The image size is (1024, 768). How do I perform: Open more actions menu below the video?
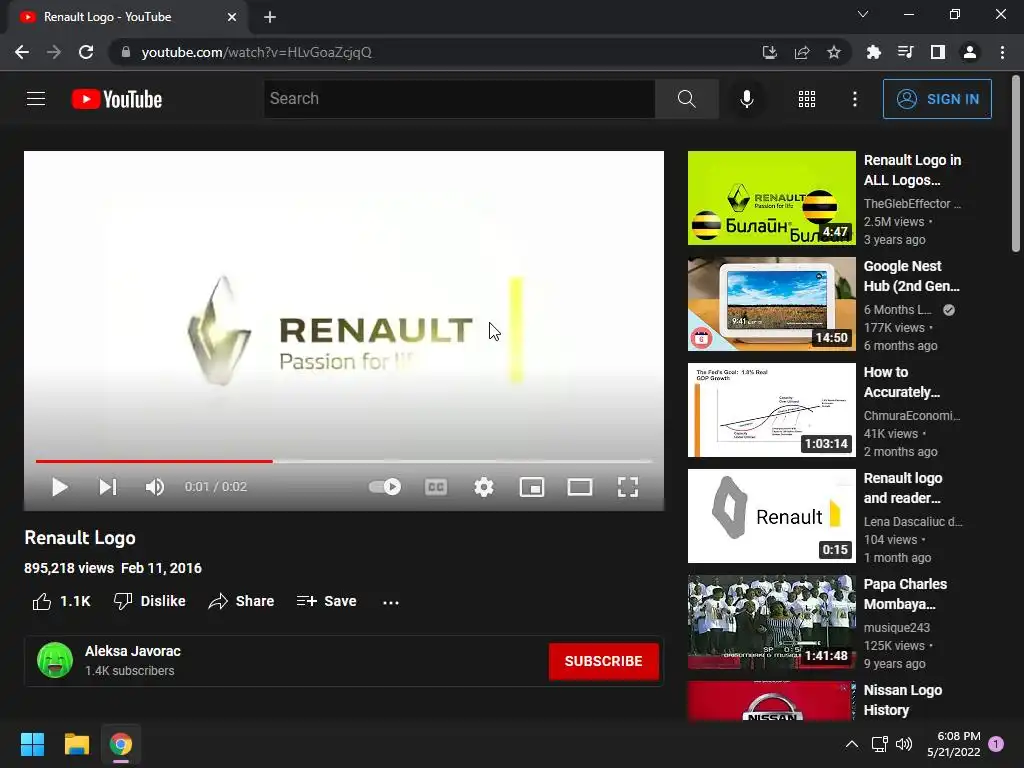click(391, 601)
